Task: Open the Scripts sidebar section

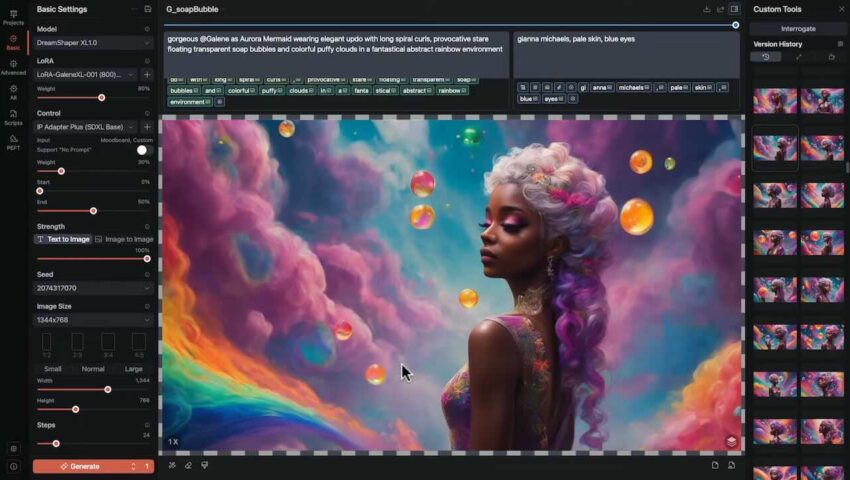Action: pos(13,116)
